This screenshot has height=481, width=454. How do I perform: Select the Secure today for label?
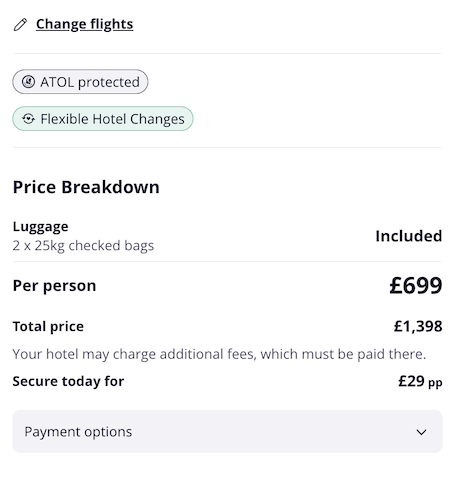(68, 381)
